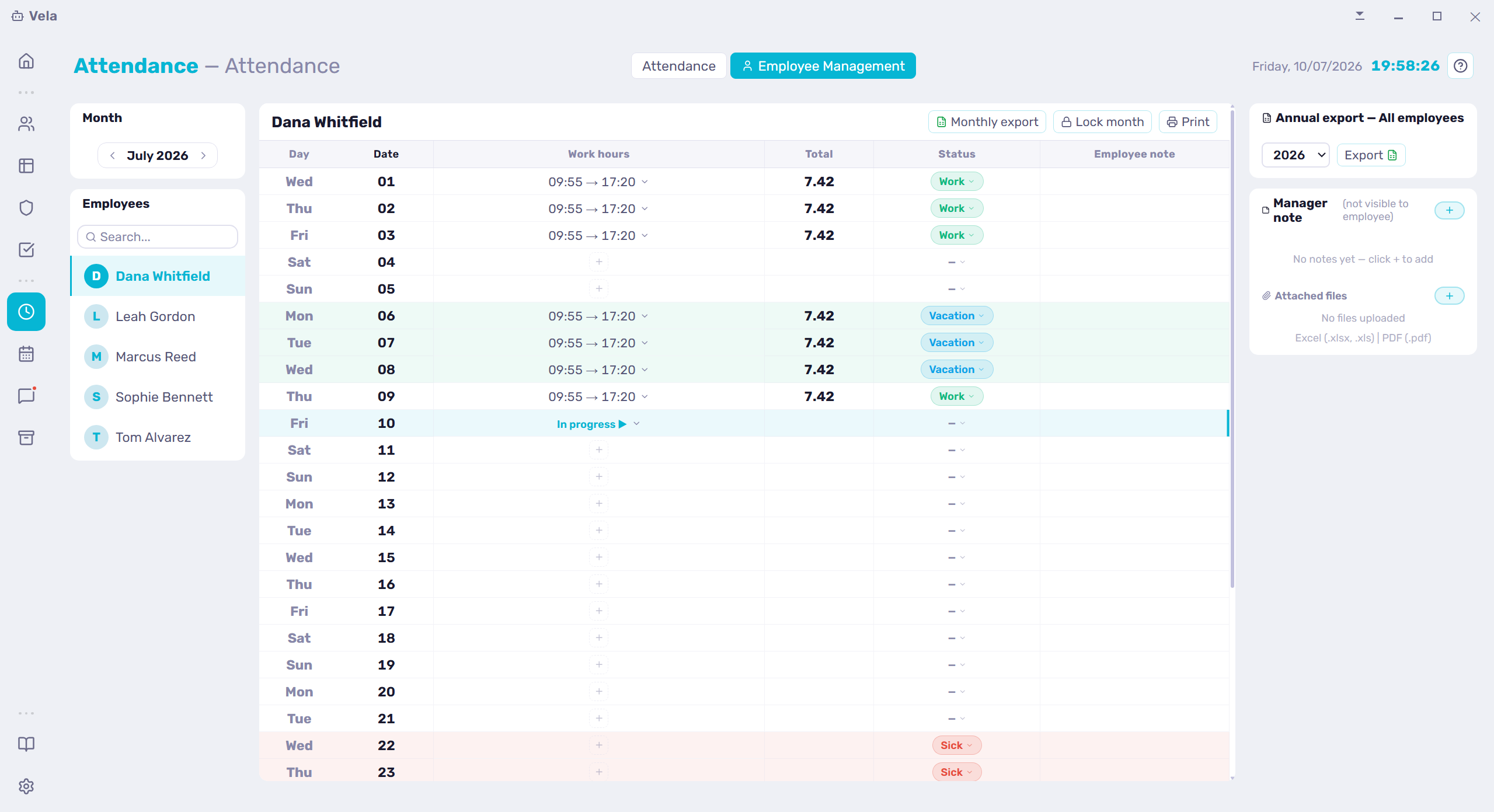Screen dimensions: 1494x812
Task: Focus the employee Search field
Action: point(158,237)
